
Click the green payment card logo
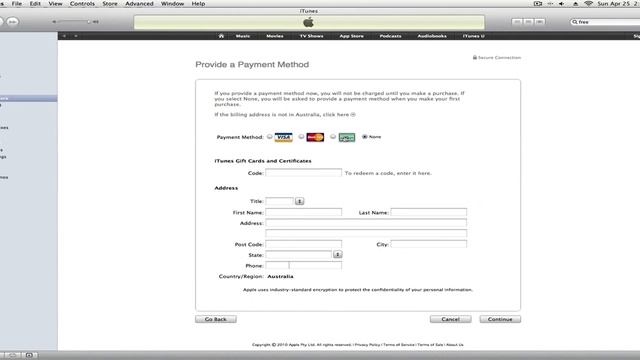point(347,137)
